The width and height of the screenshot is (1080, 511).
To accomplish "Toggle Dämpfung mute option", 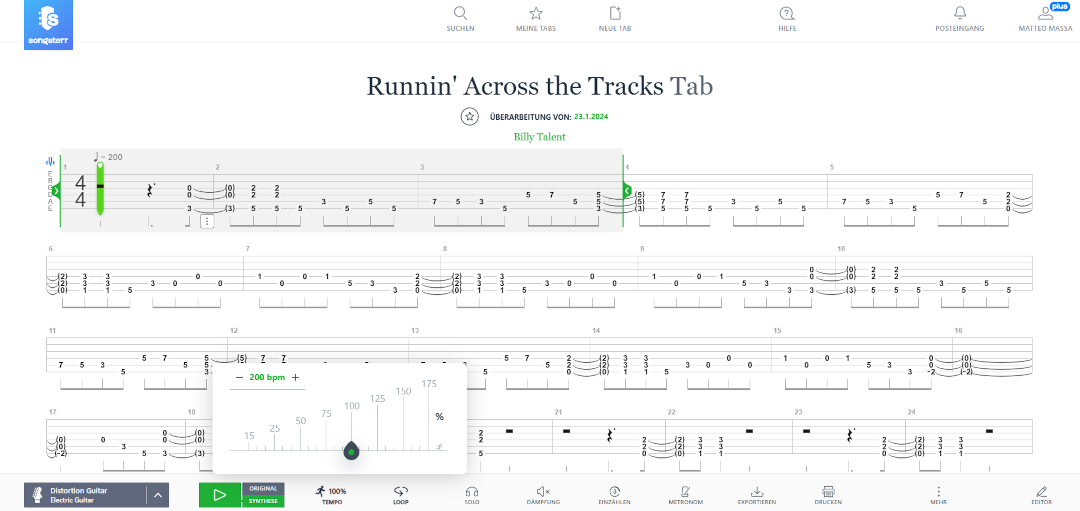I will (x=543, y=492).
